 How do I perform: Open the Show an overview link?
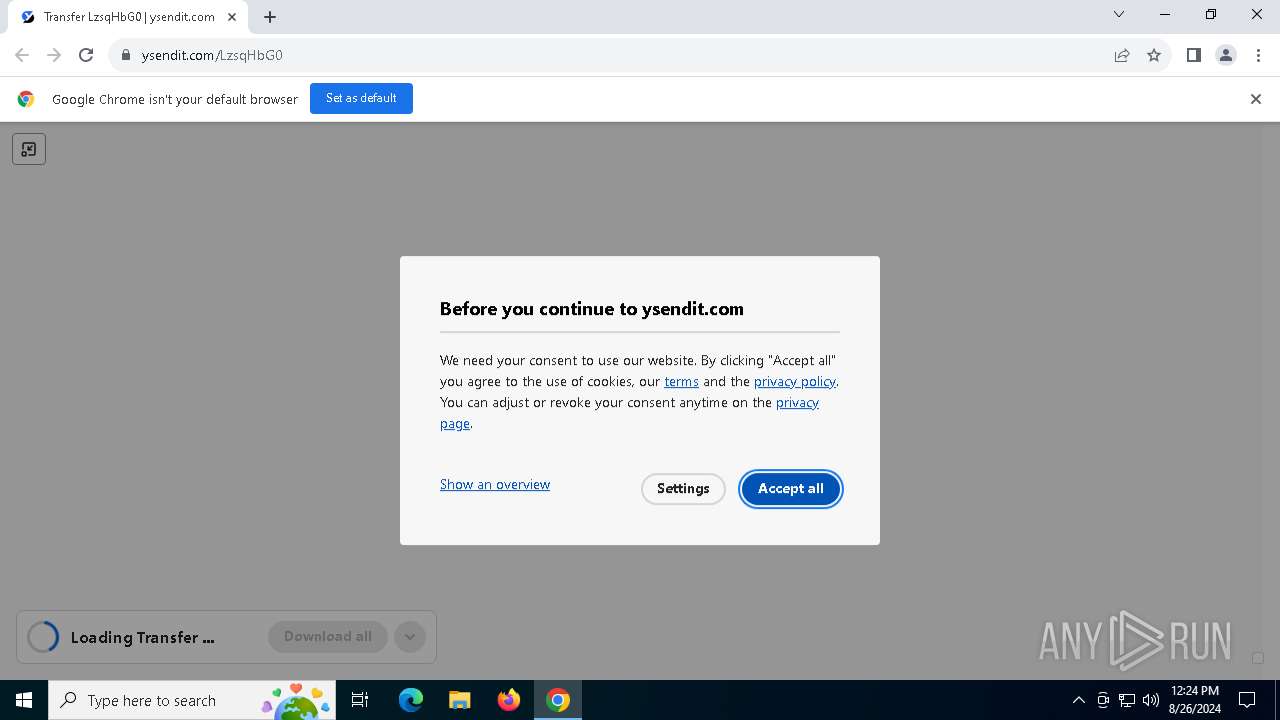(x=495, y=484)
